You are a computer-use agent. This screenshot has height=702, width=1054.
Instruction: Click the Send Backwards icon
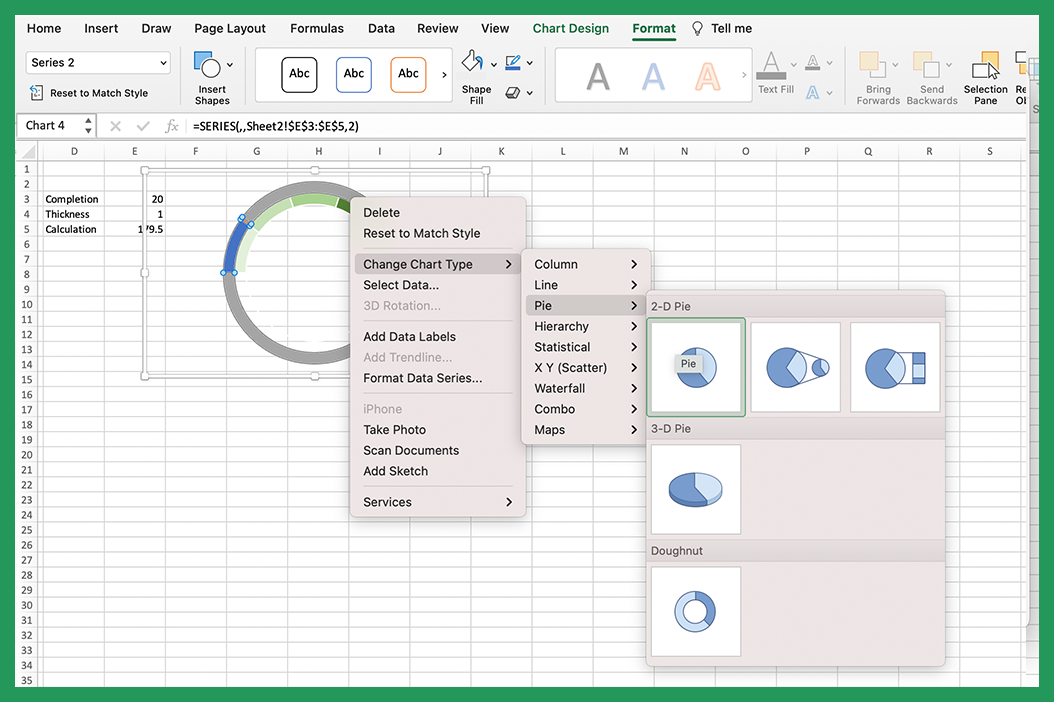point(926,65)
